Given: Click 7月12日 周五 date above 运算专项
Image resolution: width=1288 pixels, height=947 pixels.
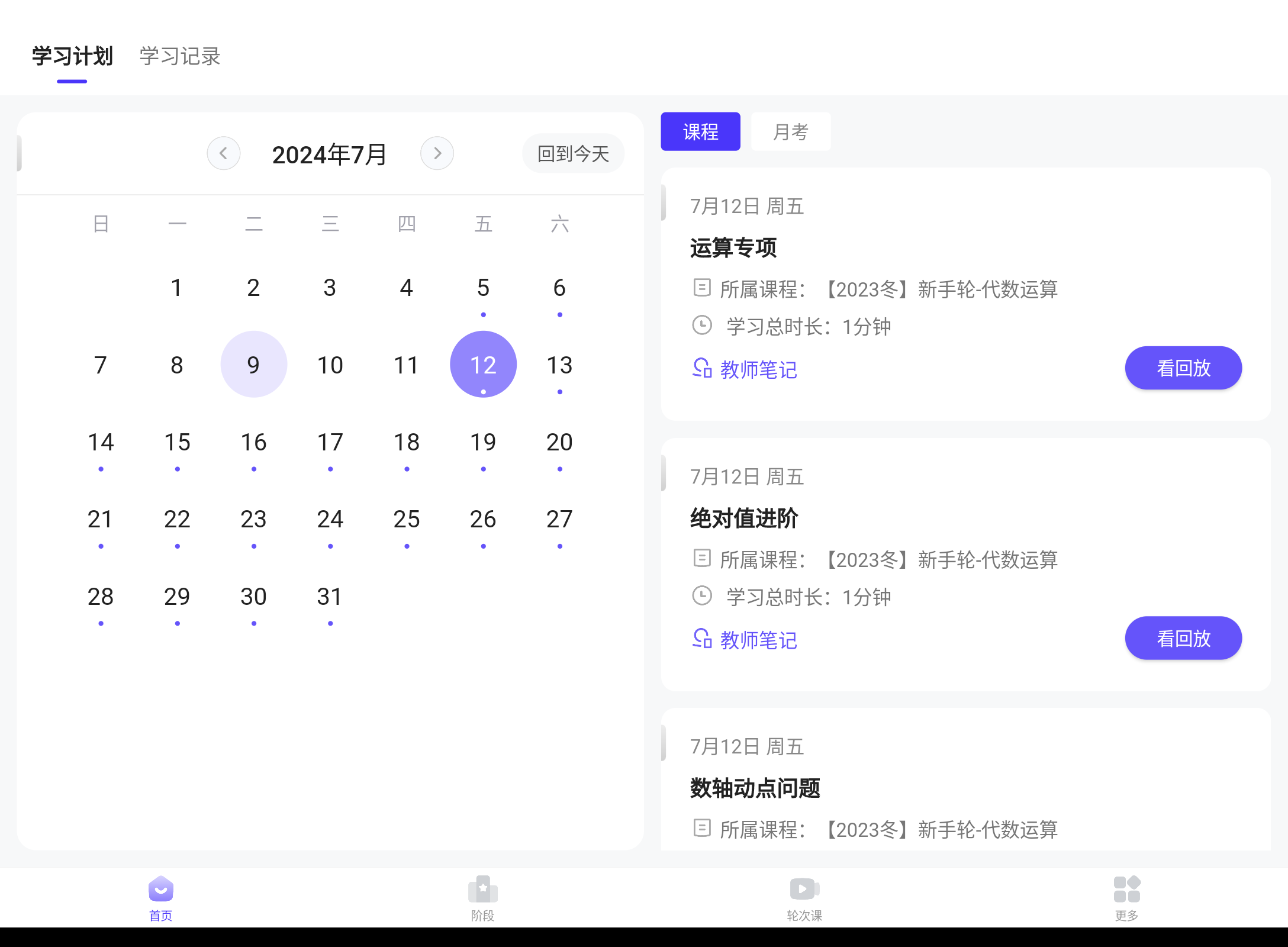Looking at the screenshot, I should tap(747, 207).
